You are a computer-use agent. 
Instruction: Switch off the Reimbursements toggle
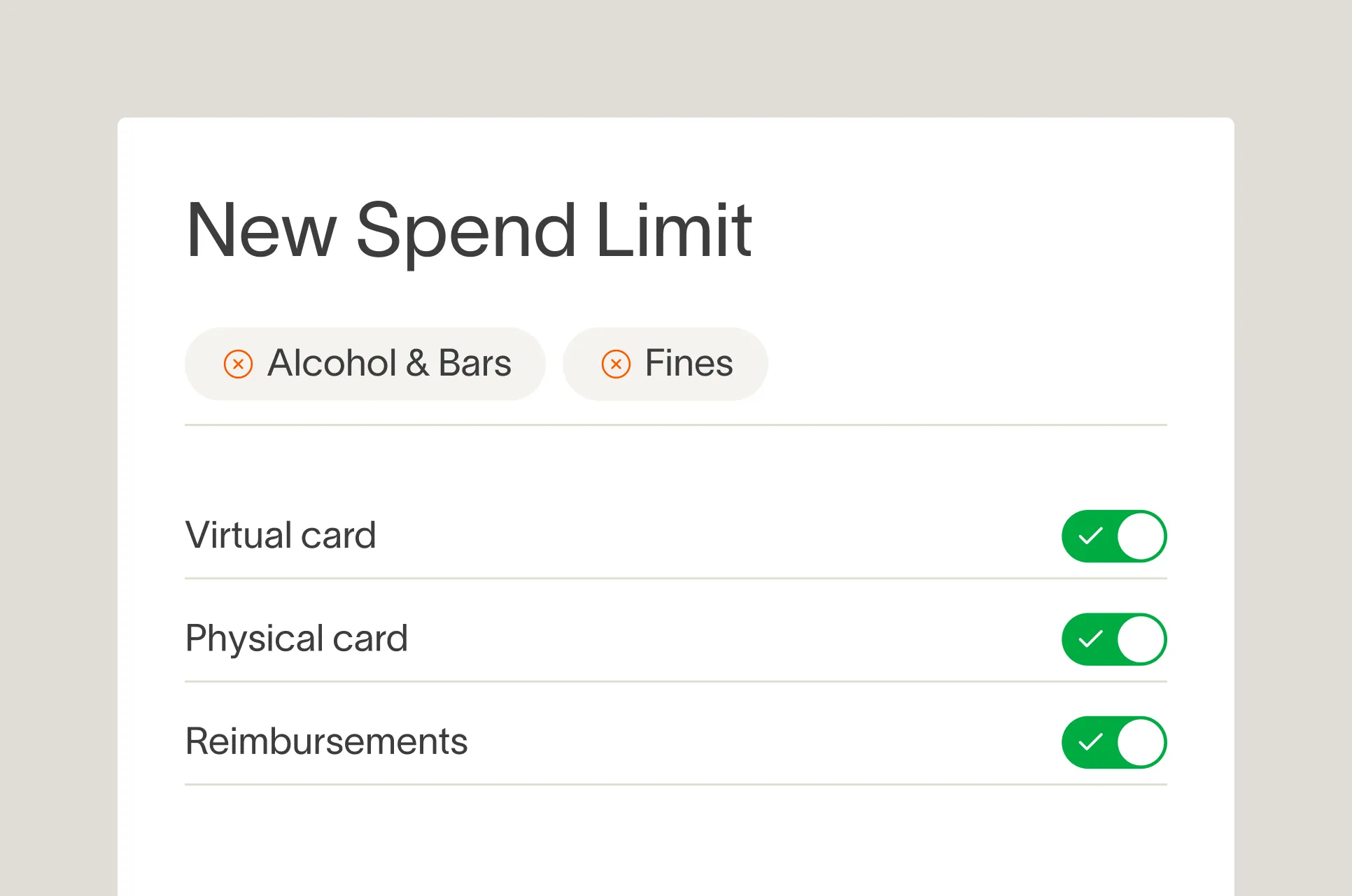[x=1114, y=742]
